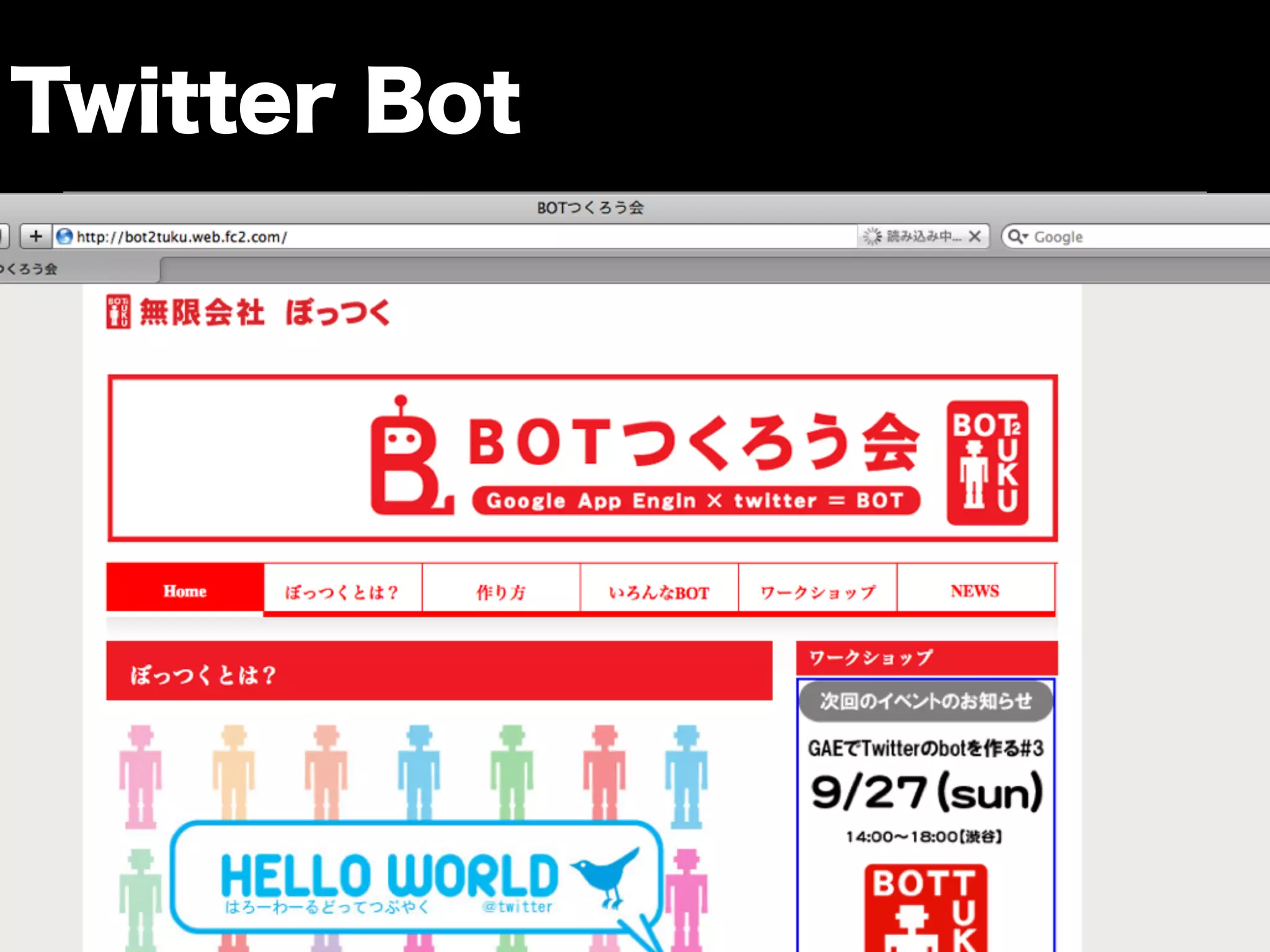Select the Home navigation tab
The width and height of the screenshot is (1270, 952).
(x=185, y=590)
